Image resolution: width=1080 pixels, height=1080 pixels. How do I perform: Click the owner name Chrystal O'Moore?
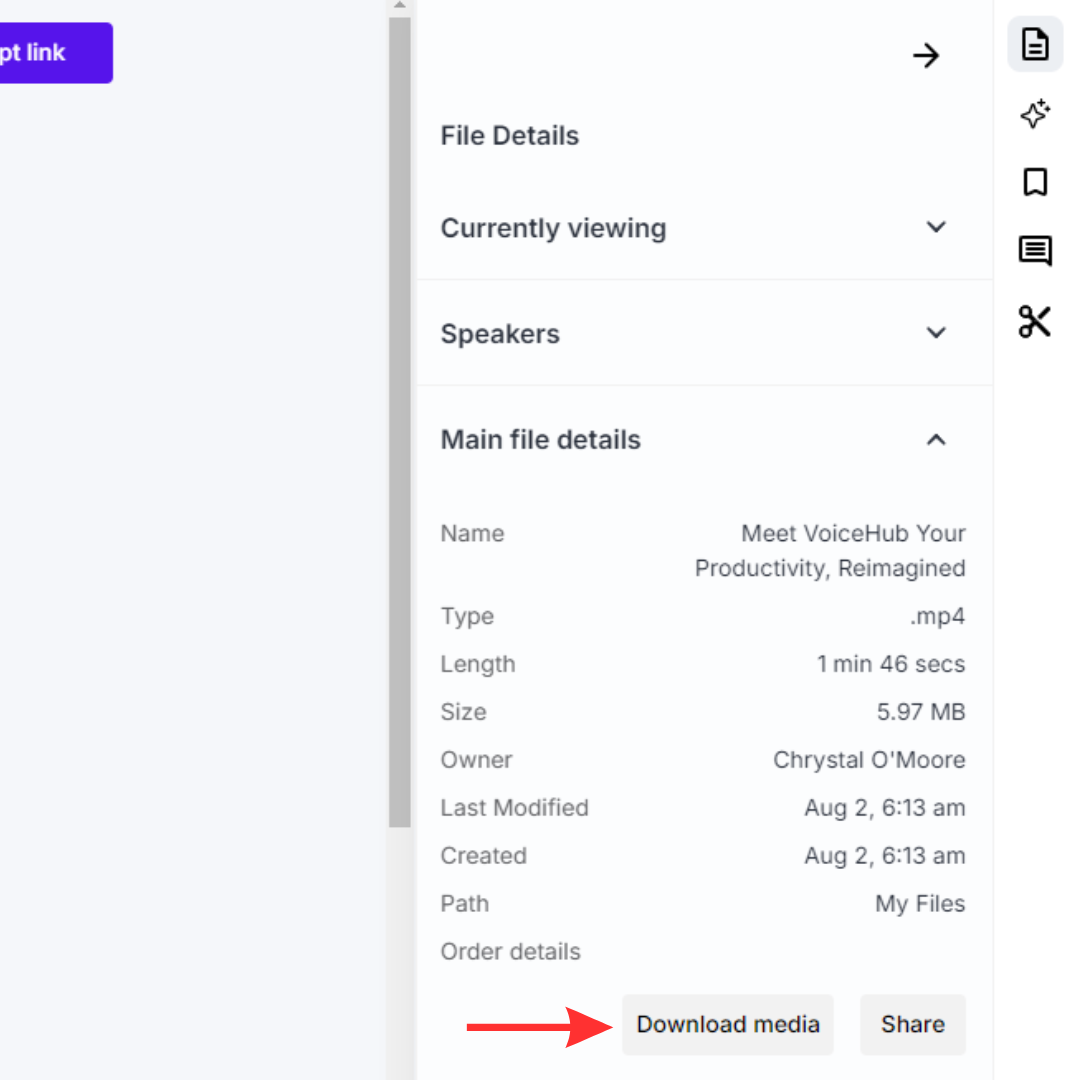[x=869, y=760]
